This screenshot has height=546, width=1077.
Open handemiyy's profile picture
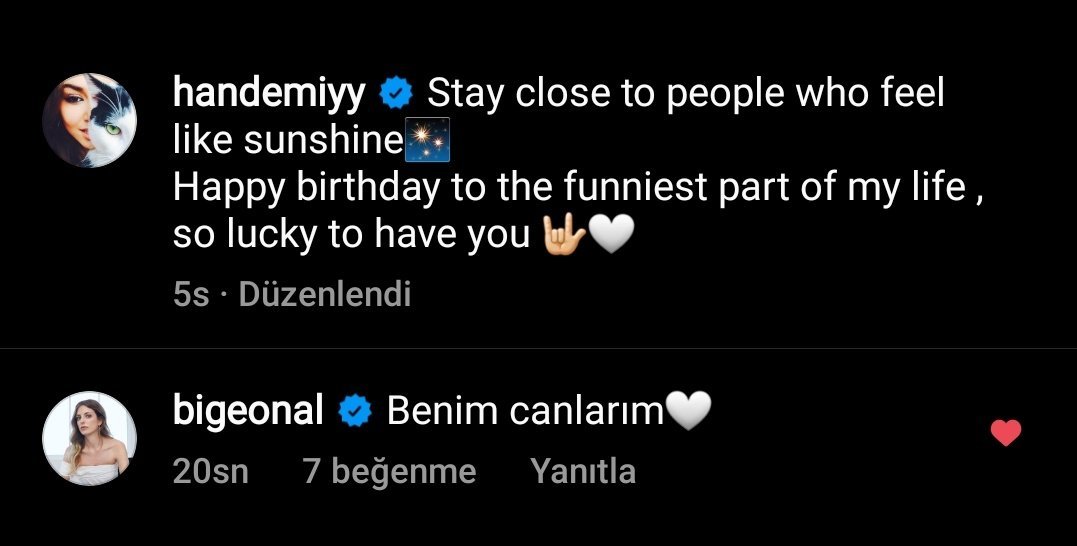89,120
